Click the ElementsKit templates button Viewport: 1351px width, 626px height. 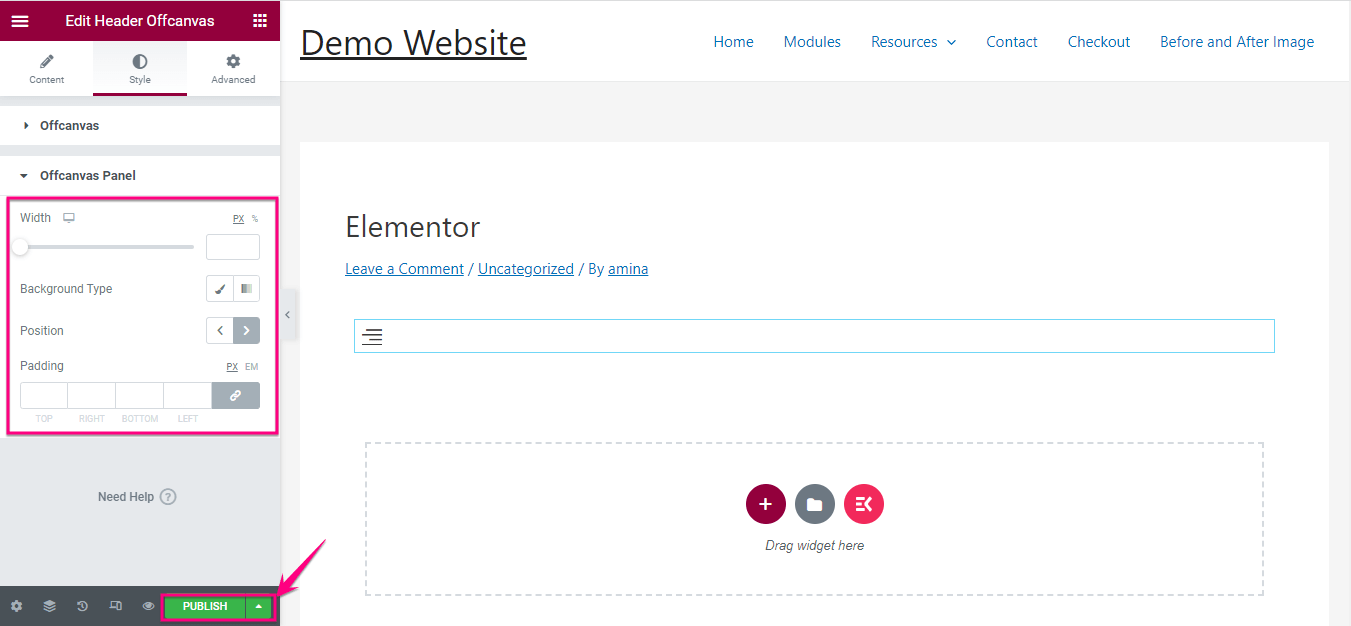click(x=864, y=504)
